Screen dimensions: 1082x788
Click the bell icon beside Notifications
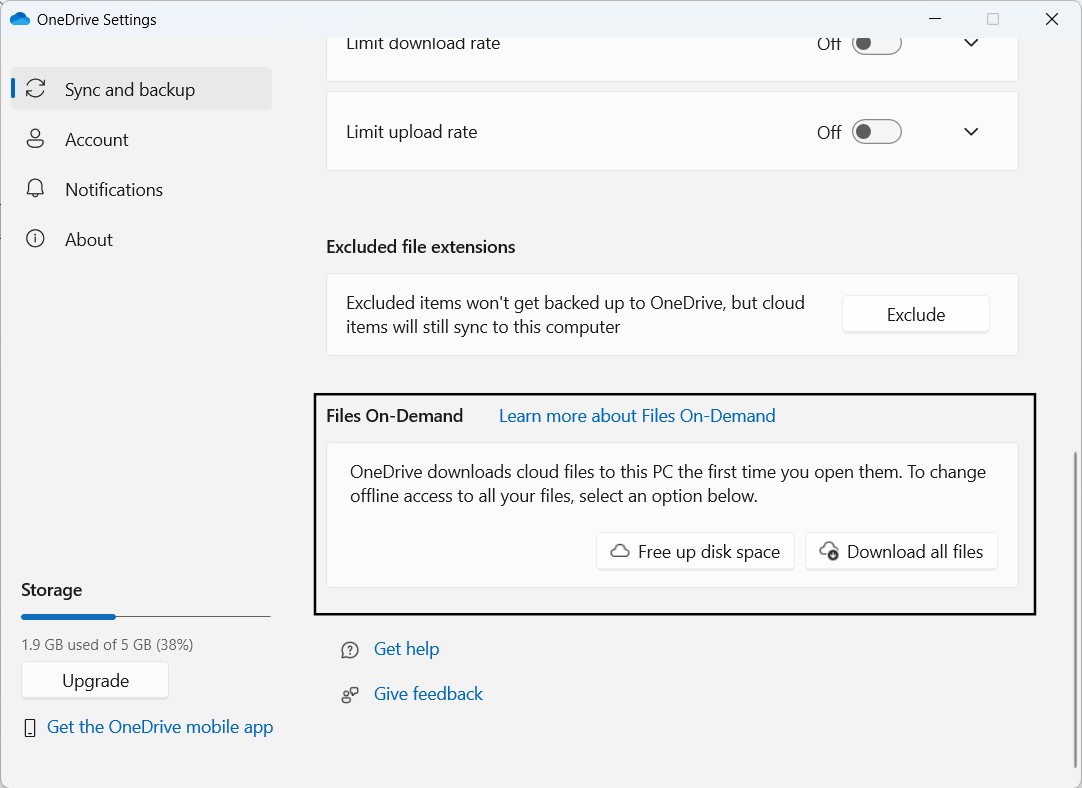coord(35,188)
